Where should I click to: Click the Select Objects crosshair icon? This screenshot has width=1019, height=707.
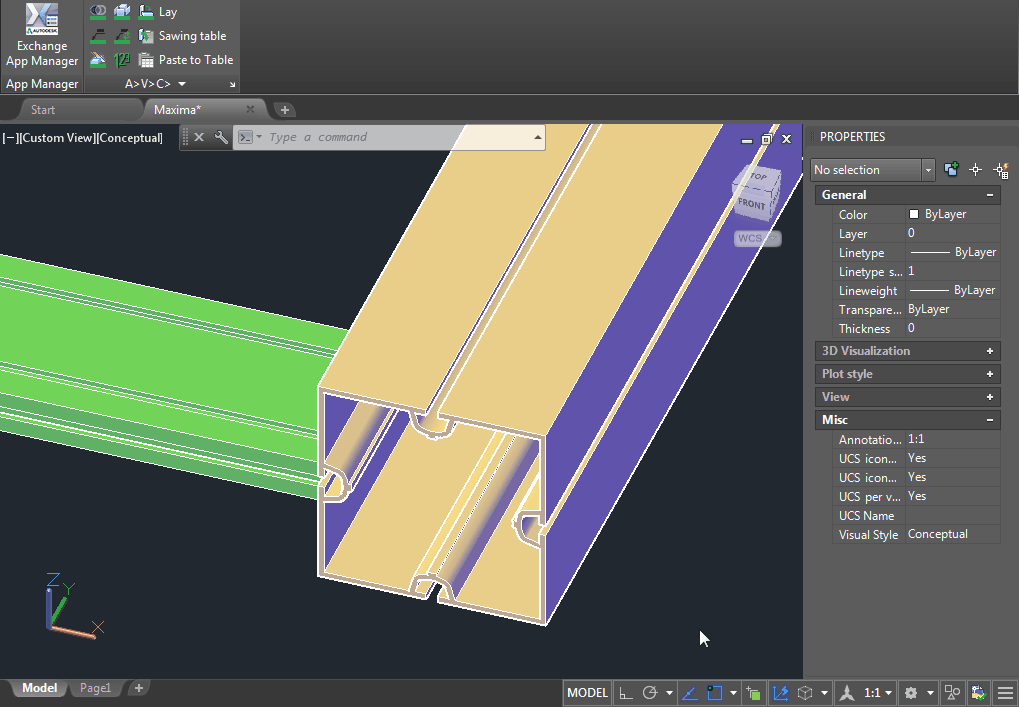tap(976, 170)
